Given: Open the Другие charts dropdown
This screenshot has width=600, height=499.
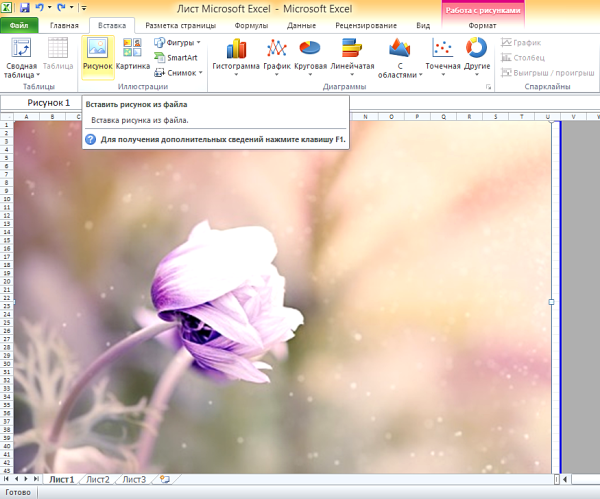Looking at the screenshot, I should (x=476, y=55).
